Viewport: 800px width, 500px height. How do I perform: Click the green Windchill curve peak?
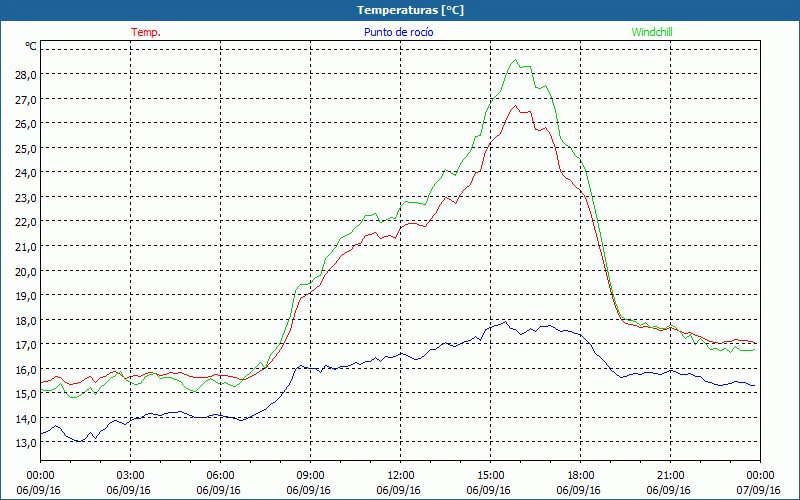pos(515,60)
